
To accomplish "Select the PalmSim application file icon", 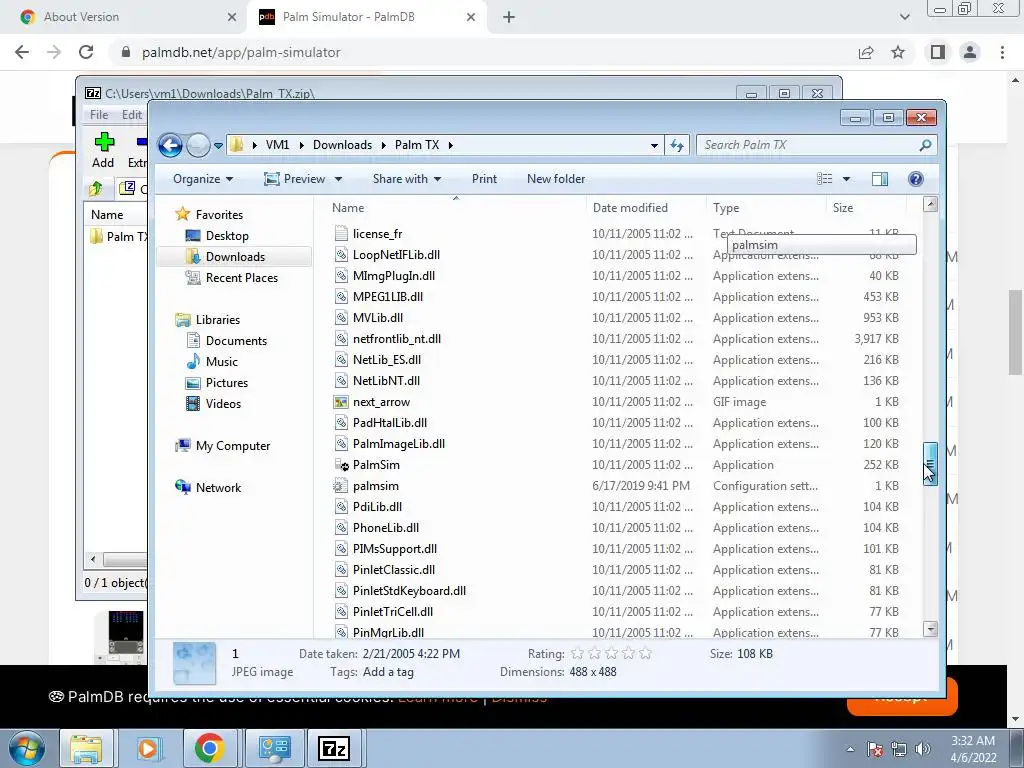I will [x=341, y=465].
